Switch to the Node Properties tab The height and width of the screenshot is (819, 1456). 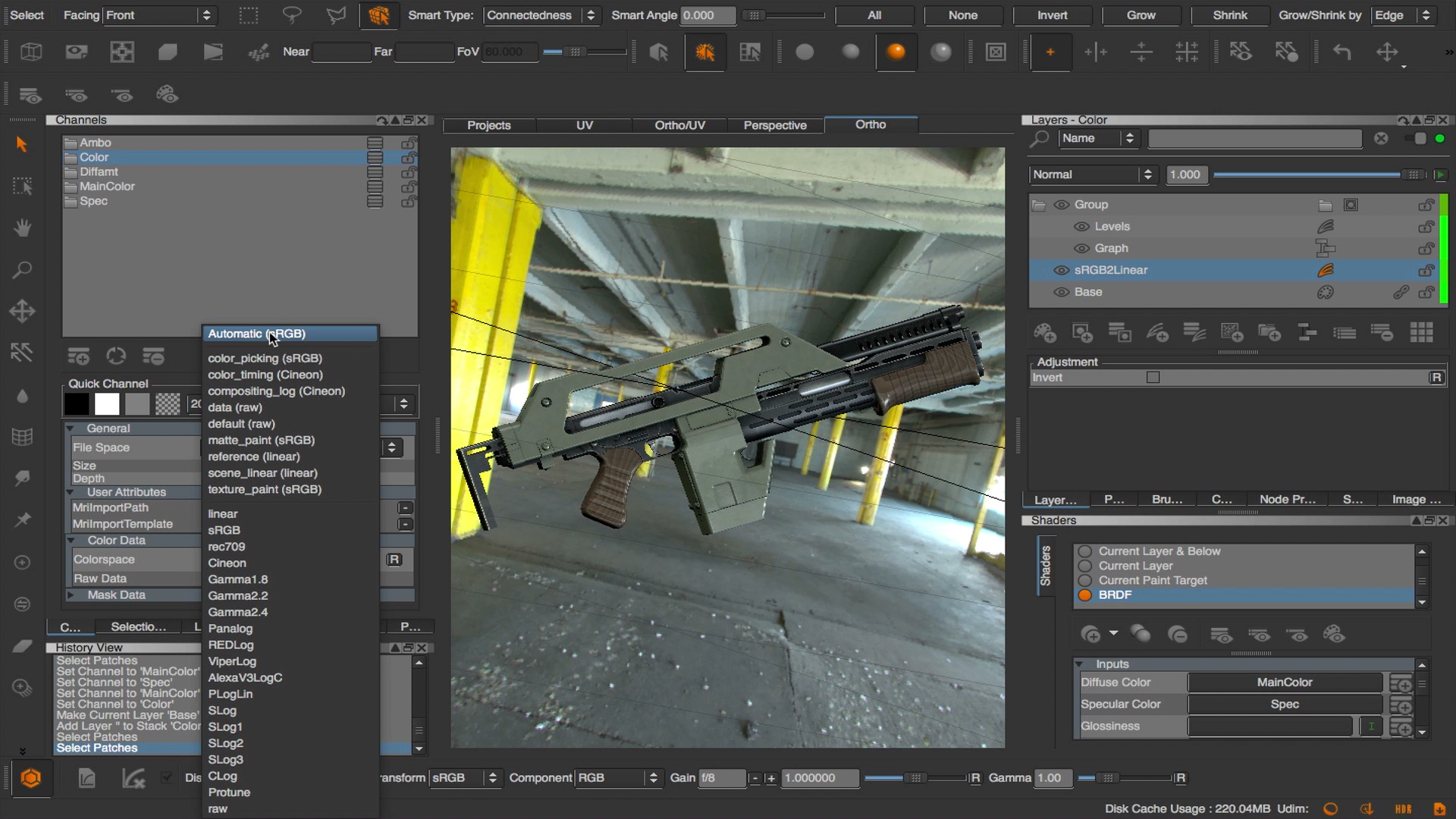(x=1286, y=499)
